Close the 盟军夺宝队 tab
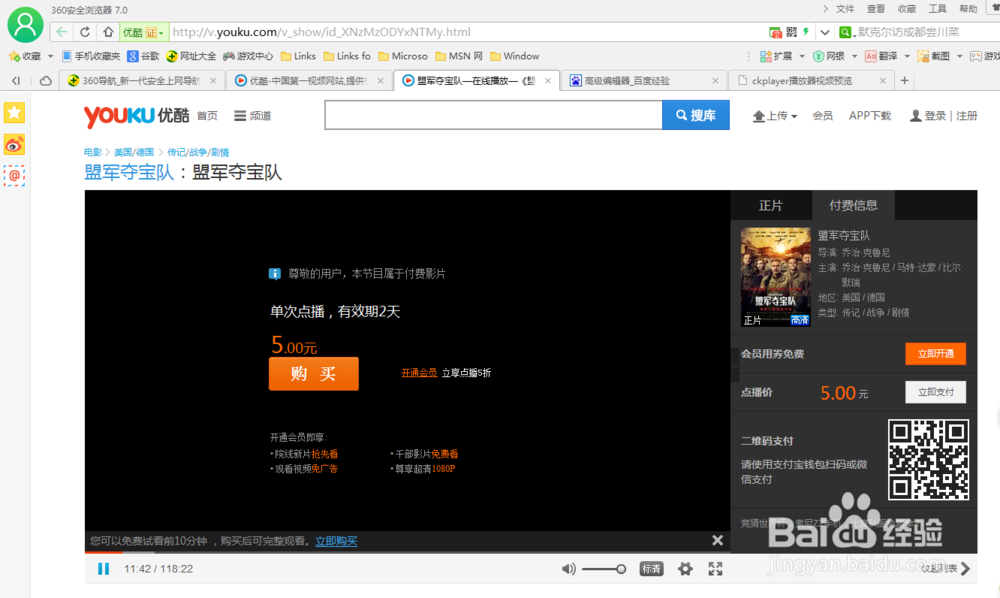 pyautogui.click(x=548, y=80)
